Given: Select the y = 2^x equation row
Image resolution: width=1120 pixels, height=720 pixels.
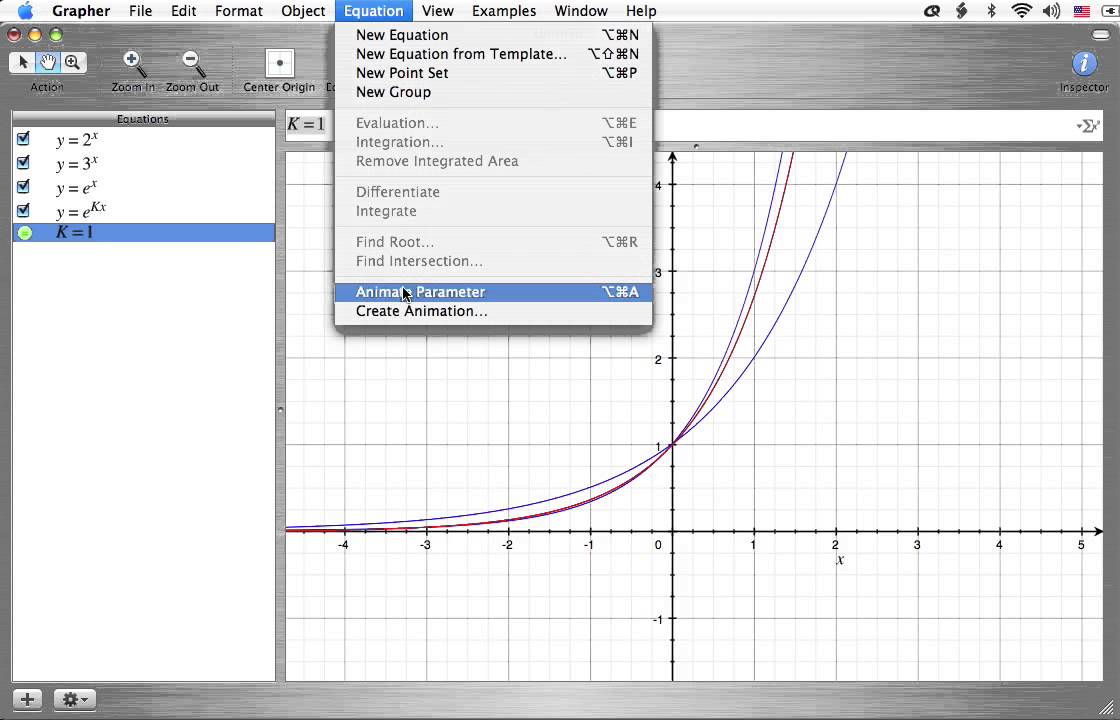Looking at the screenshot, I should point(144,139).
